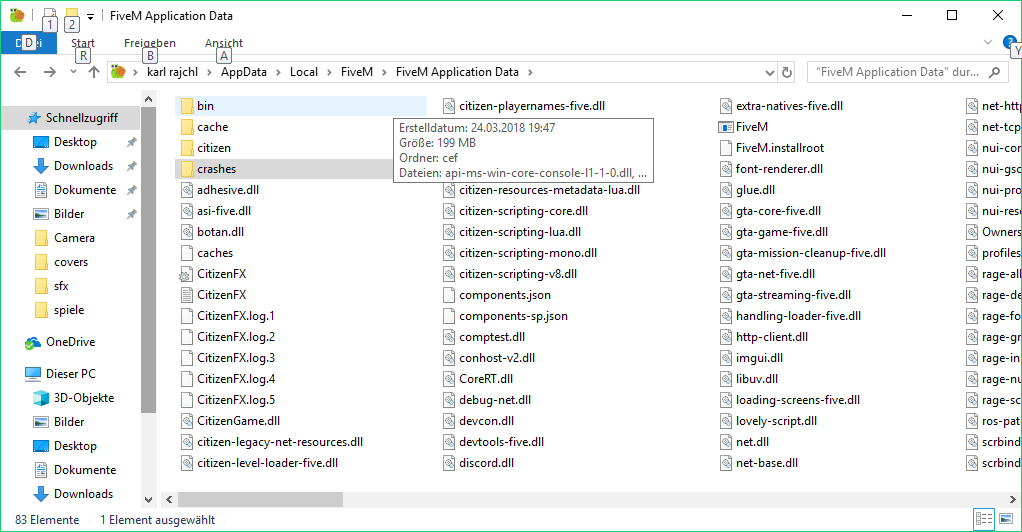1022x532 pixels.
Task: Go back with the back arrow
Action: point(20,72)
